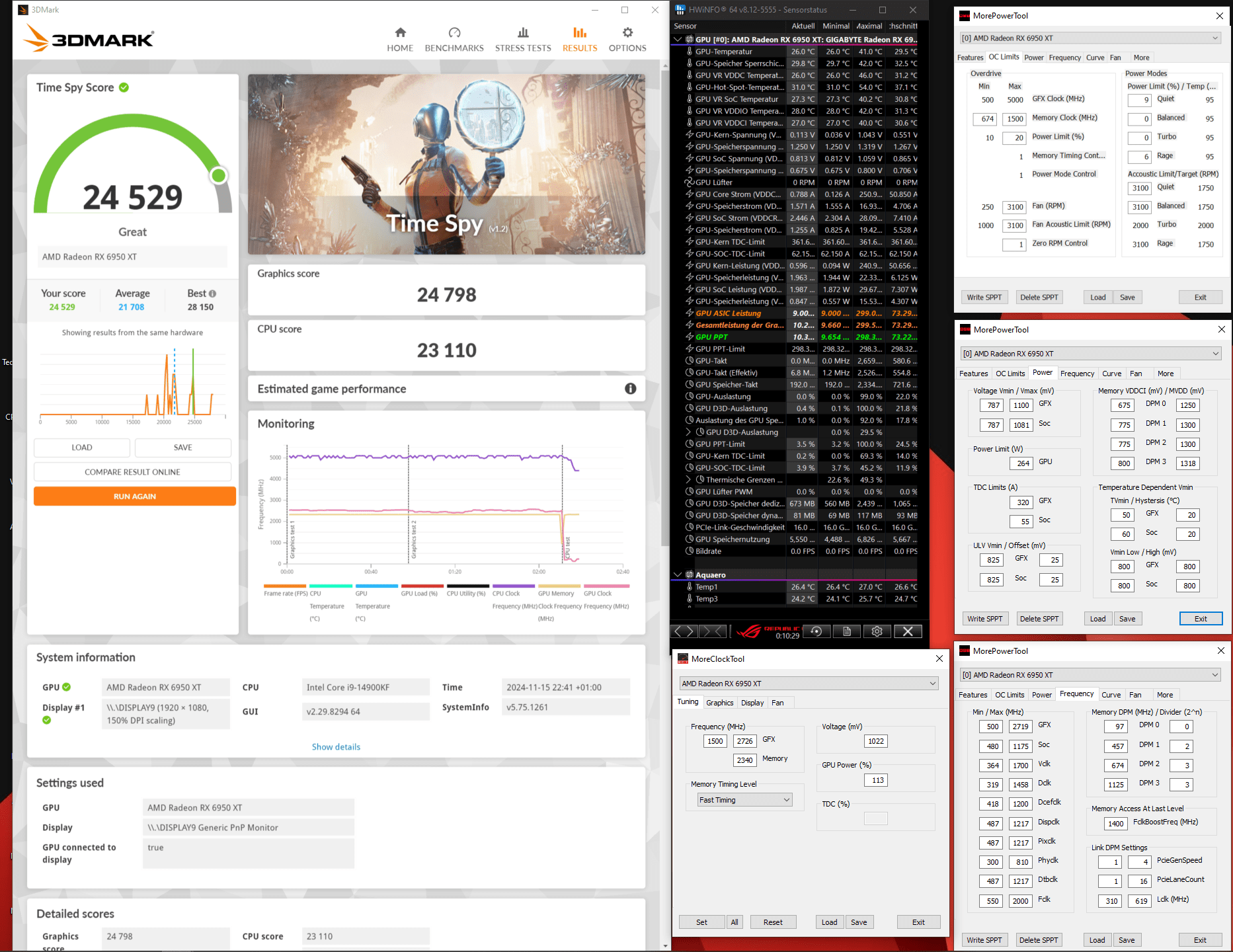Click the green check under Display #1
Screen dimensions: 1233x952
point(46,720)
